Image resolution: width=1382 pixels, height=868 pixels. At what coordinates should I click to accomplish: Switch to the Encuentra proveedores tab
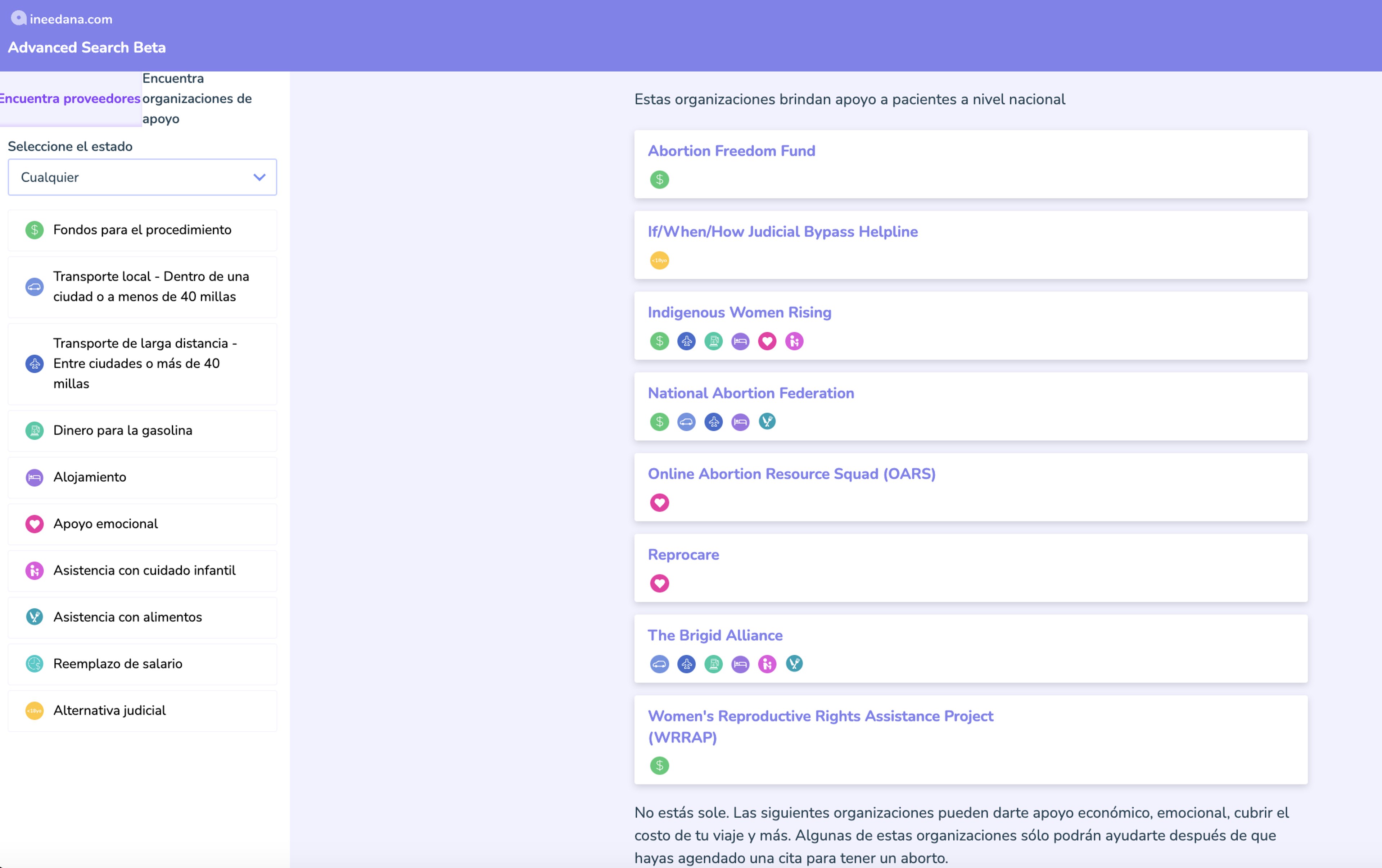(x=70, y=99)
